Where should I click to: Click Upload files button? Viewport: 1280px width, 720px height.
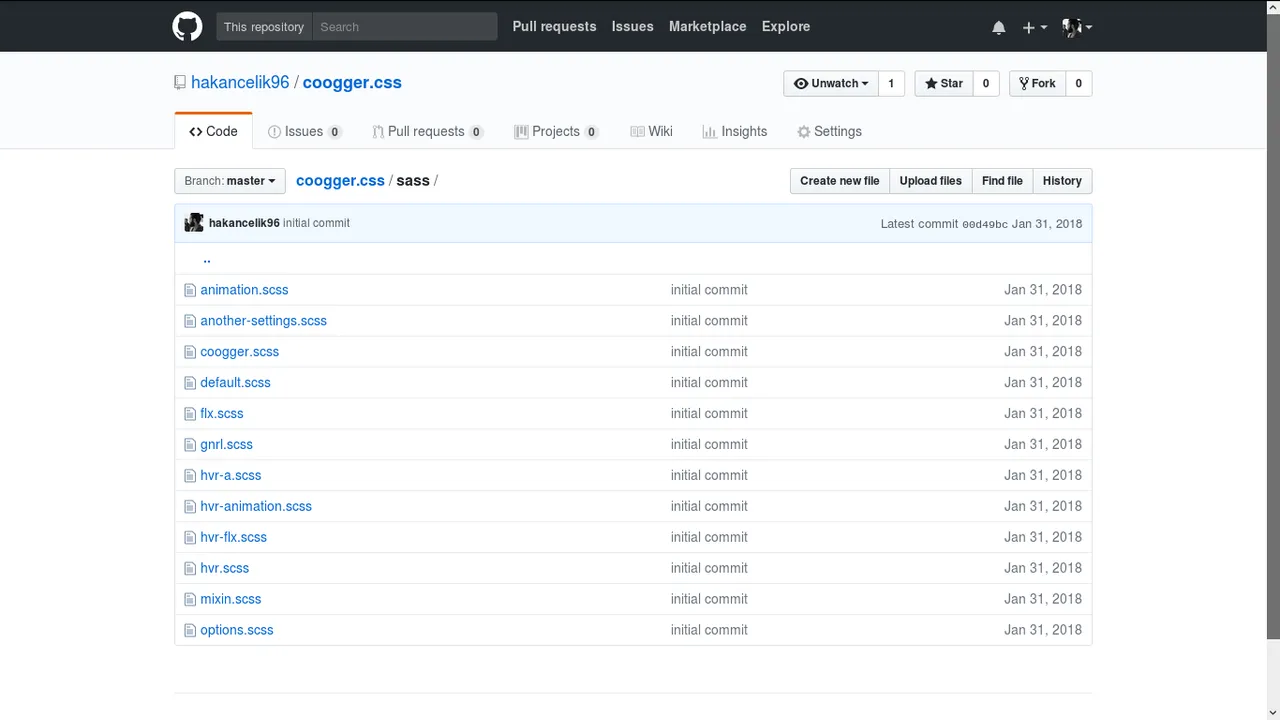[930, 181]
